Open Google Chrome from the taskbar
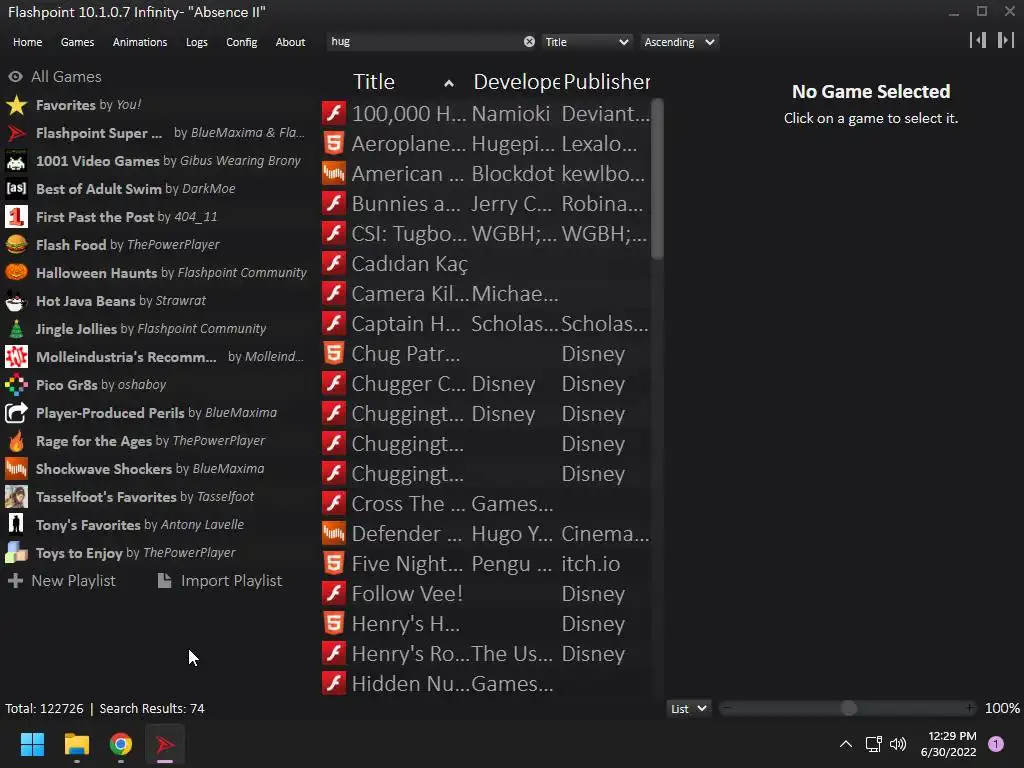This screenshot has width=1024, height=768. point(121,744)
